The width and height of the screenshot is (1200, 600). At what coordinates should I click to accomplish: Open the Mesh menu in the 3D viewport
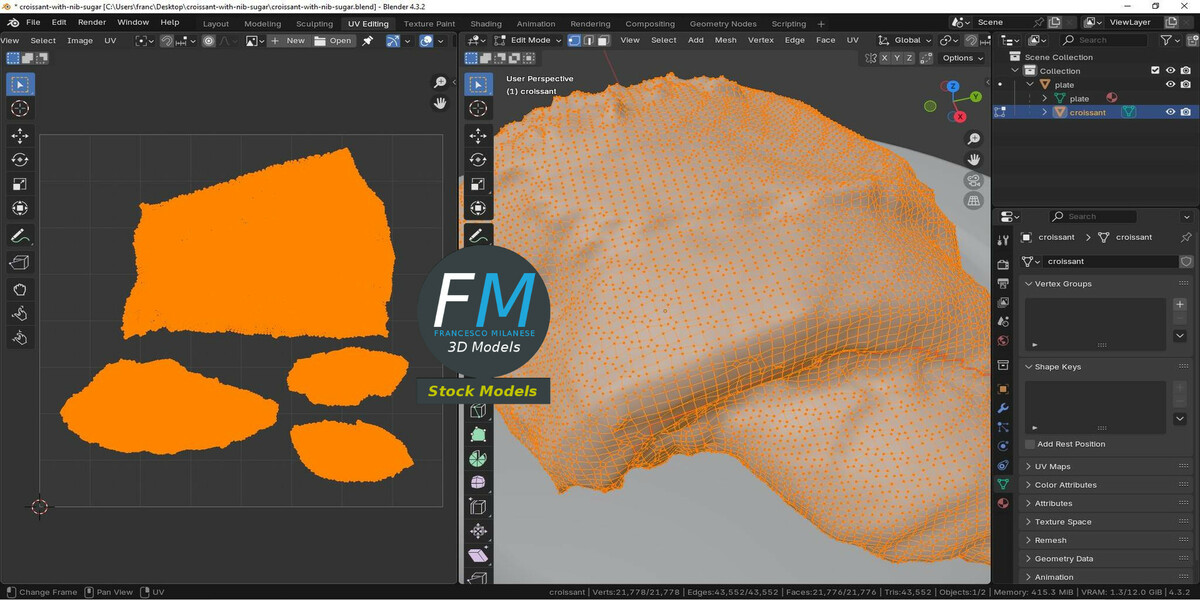(726, 40)
